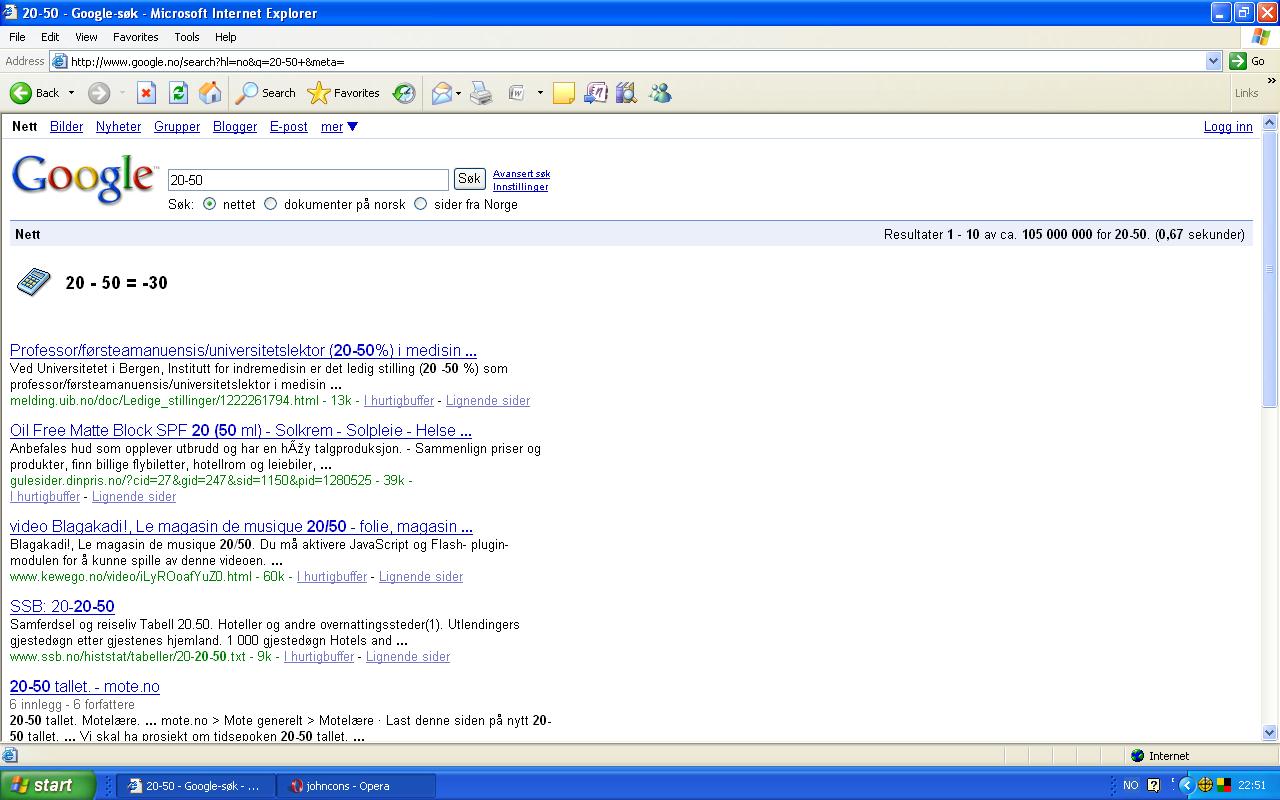This screenshot has height=800, width=1280.
Task: Click the Google logo
Action: pos(84,178)
